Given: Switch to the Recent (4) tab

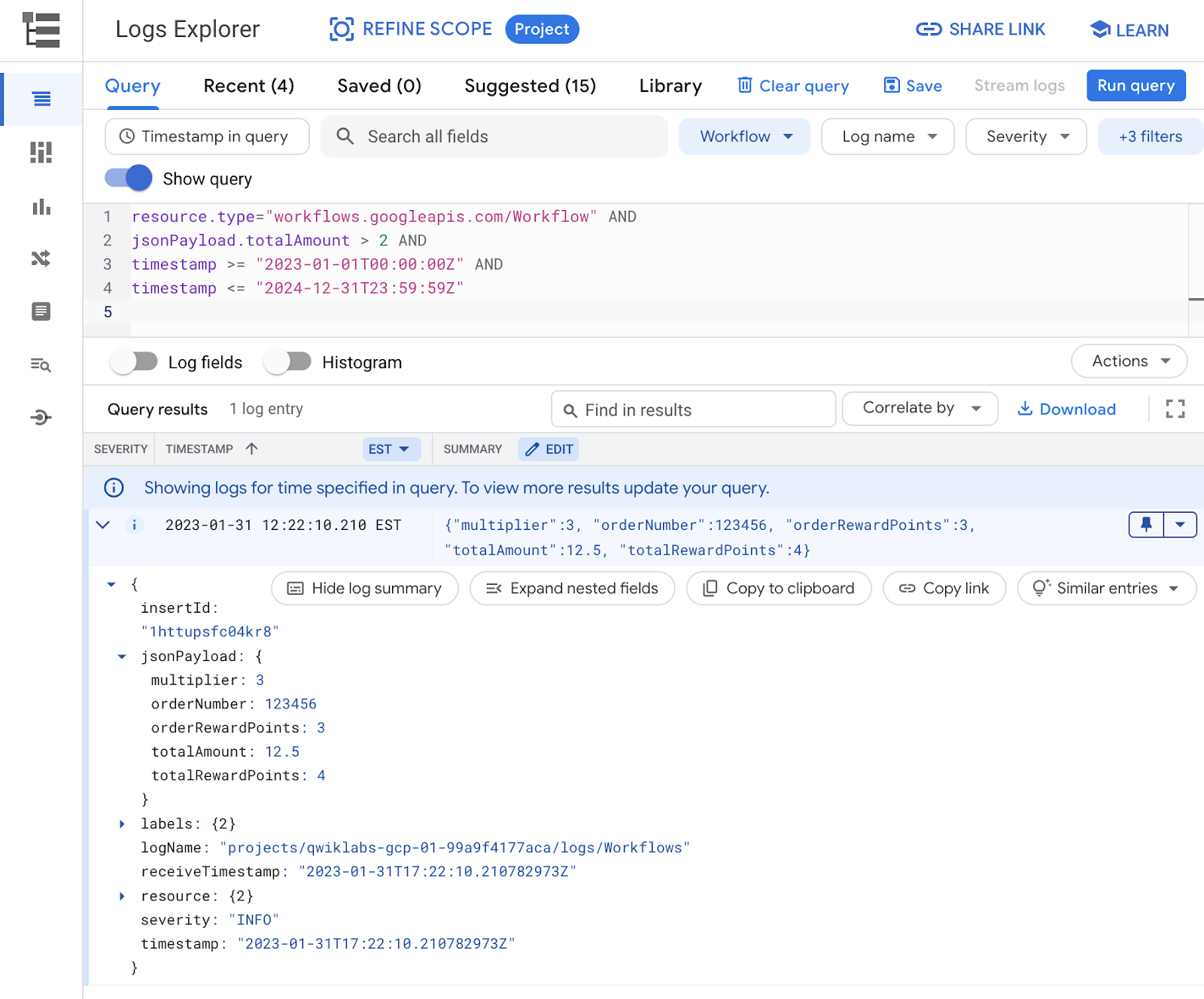Looking at the screenshot, I should (248, 86).
